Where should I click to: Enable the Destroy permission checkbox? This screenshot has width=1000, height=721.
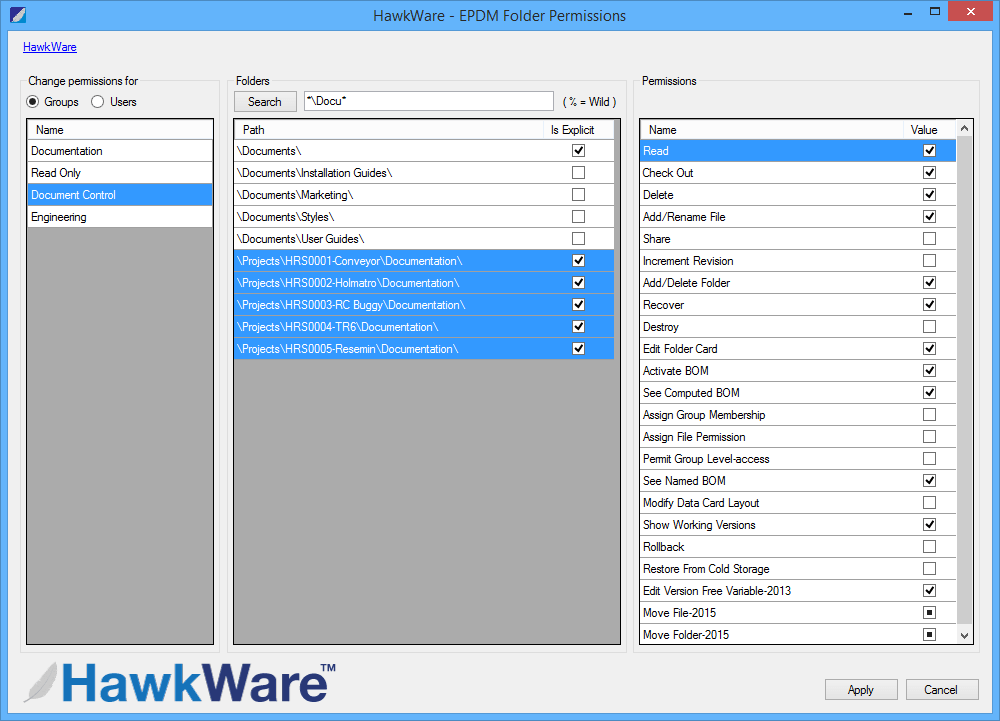929,326
